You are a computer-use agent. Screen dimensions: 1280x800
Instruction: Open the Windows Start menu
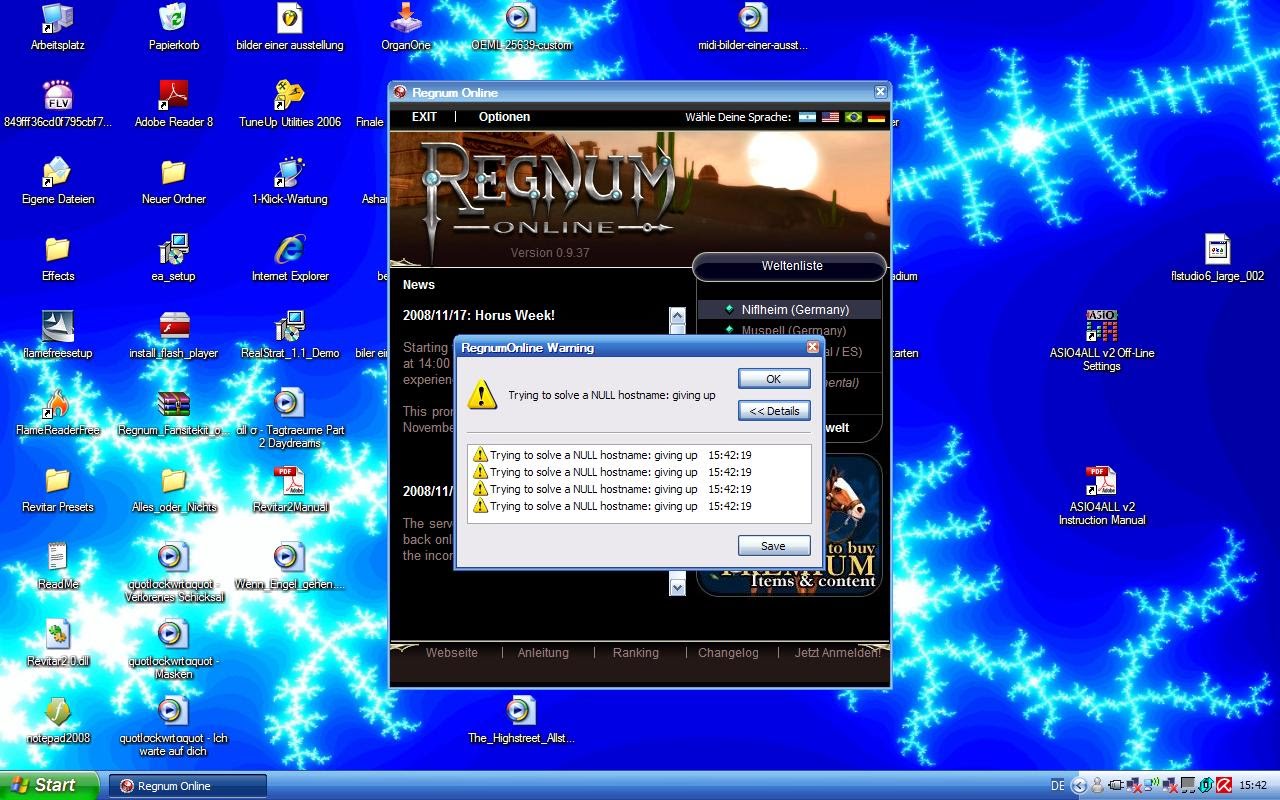tap(49, 785)
